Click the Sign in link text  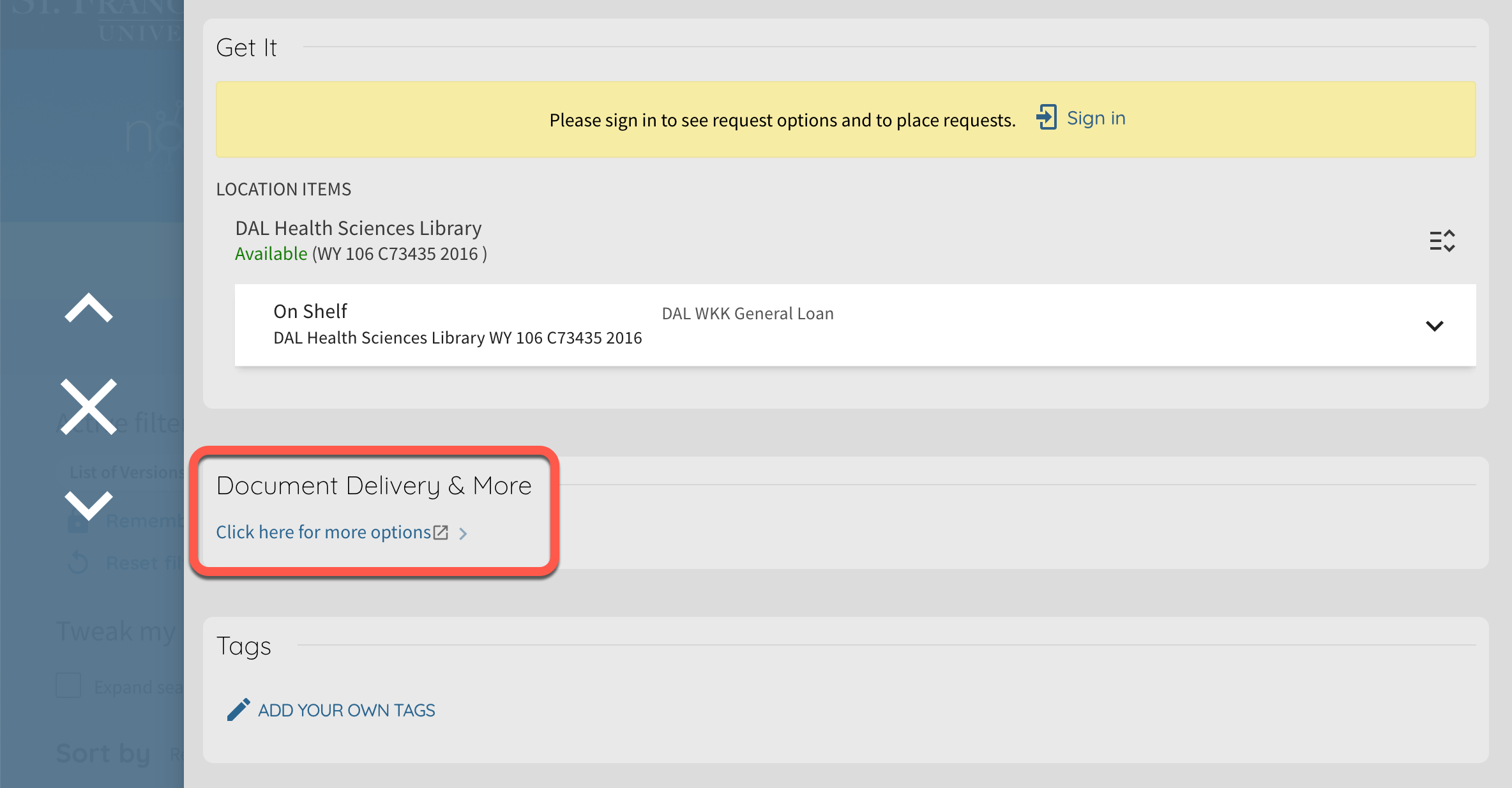coord(1096,118)
